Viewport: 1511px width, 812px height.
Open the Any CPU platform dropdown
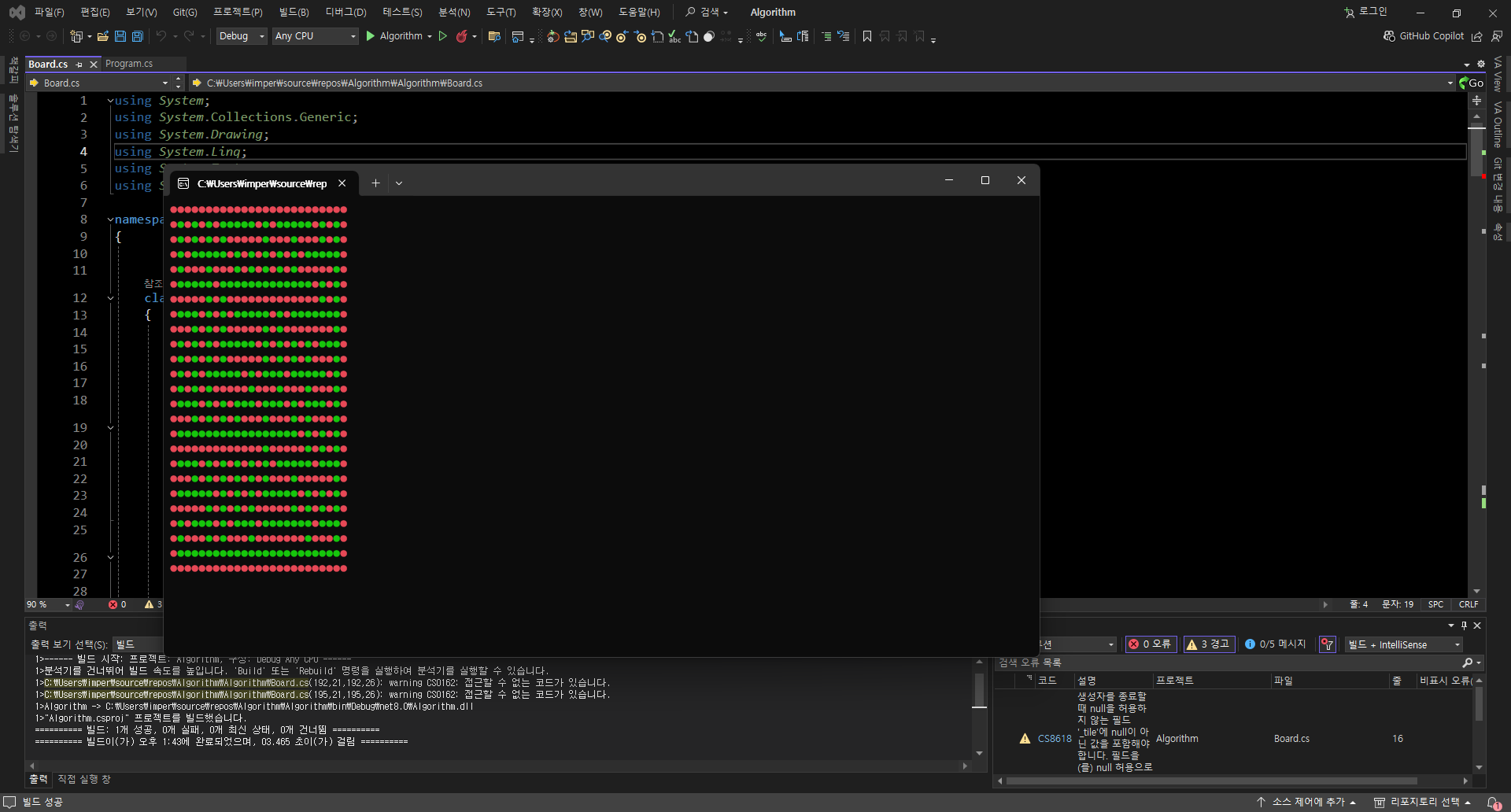coord(315,36)
